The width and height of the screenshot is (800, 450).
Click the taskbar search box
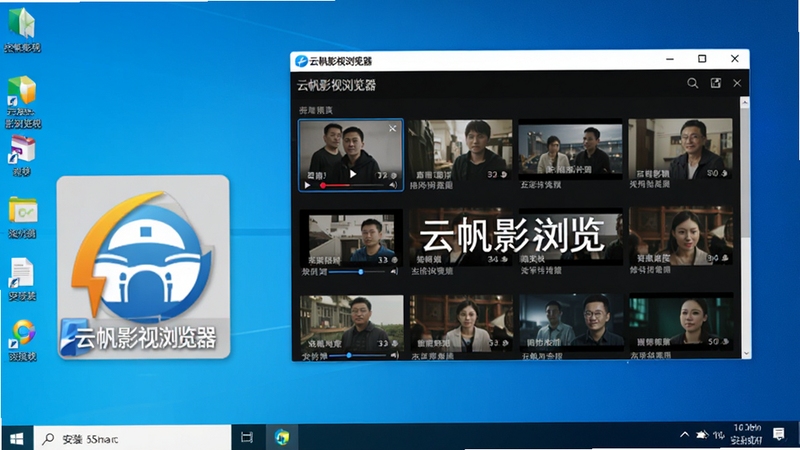click(x=133, y=438)
